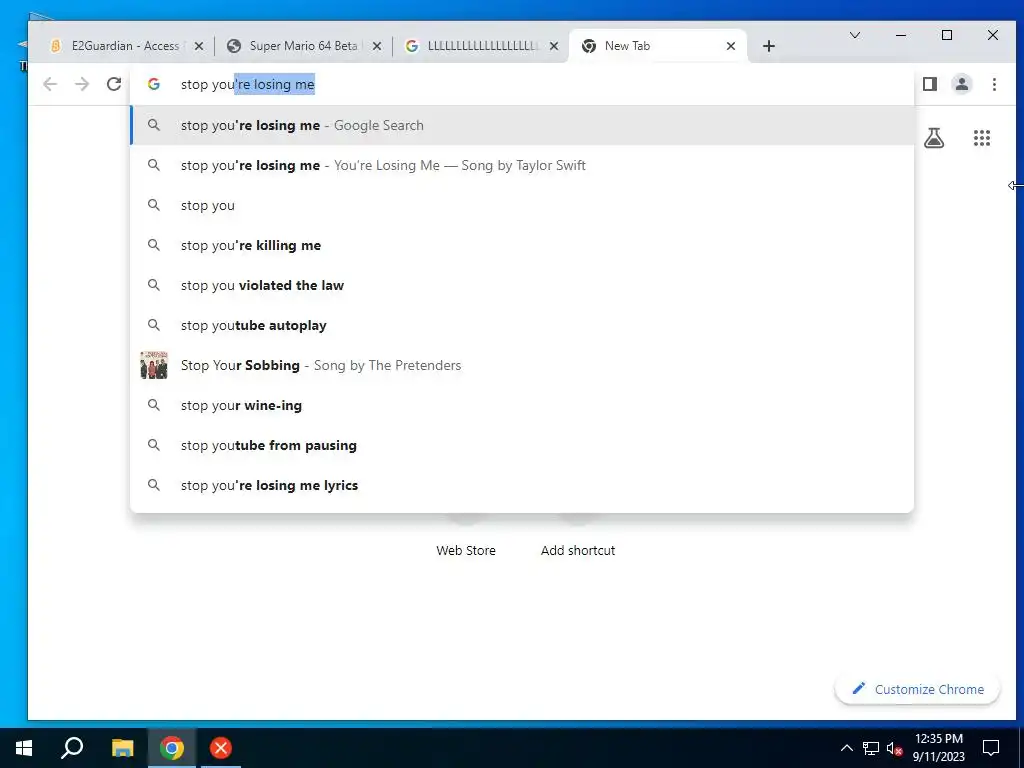
Task: Select 'stop youtube autoplay' suggestion
Action: [522, 325]
